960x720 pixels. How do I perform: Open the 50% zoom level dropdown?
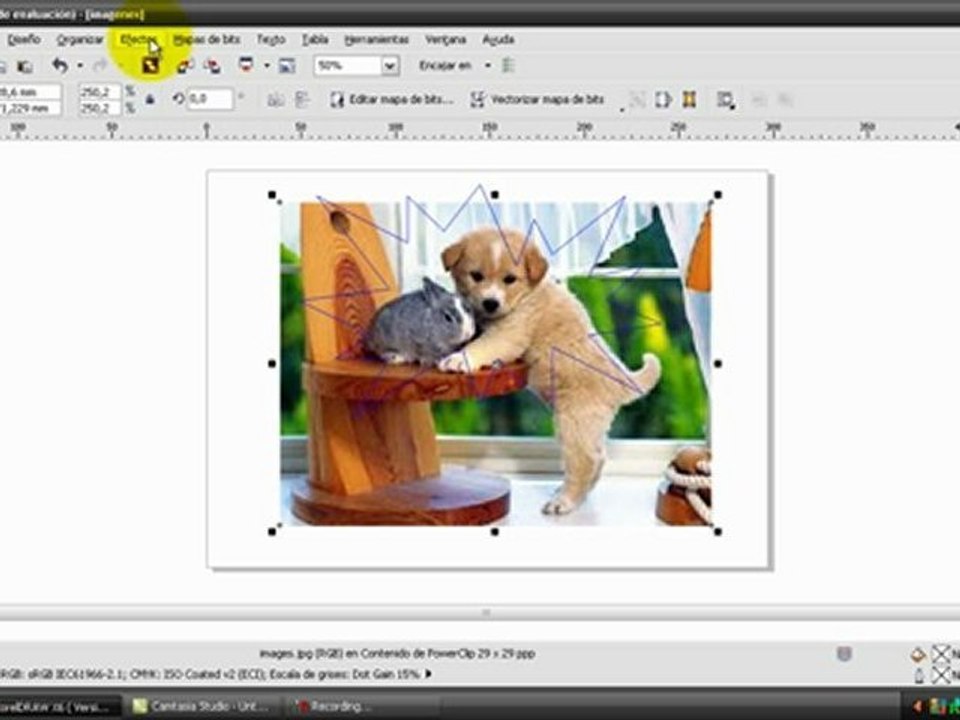(x=390, y=66)
